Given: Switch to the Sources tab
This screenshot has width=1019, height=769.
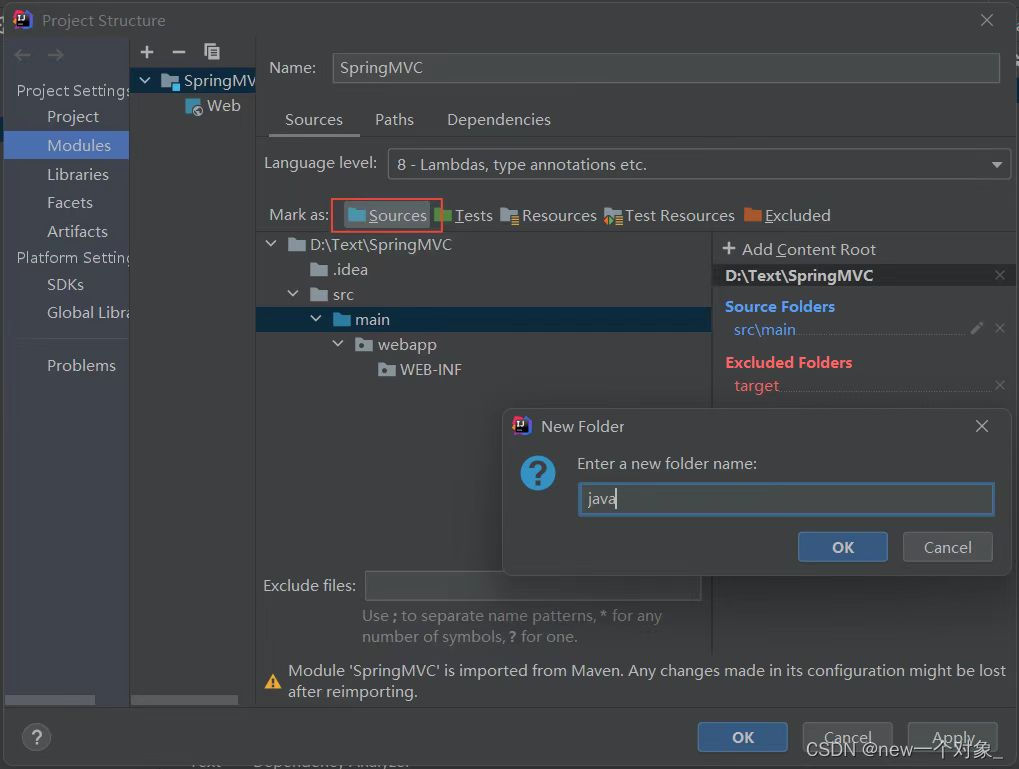Looking at the screenshot, I should click(314, 120).
